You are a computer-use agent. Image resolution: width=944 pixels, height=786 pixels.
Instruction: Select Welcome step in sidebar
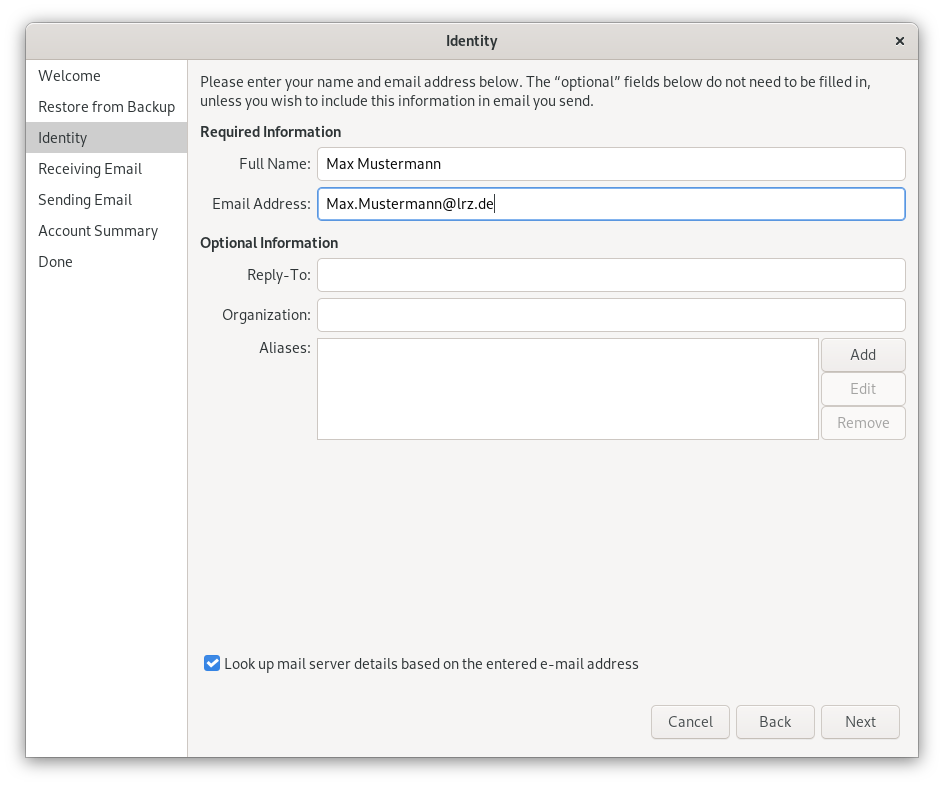[69, 76]
